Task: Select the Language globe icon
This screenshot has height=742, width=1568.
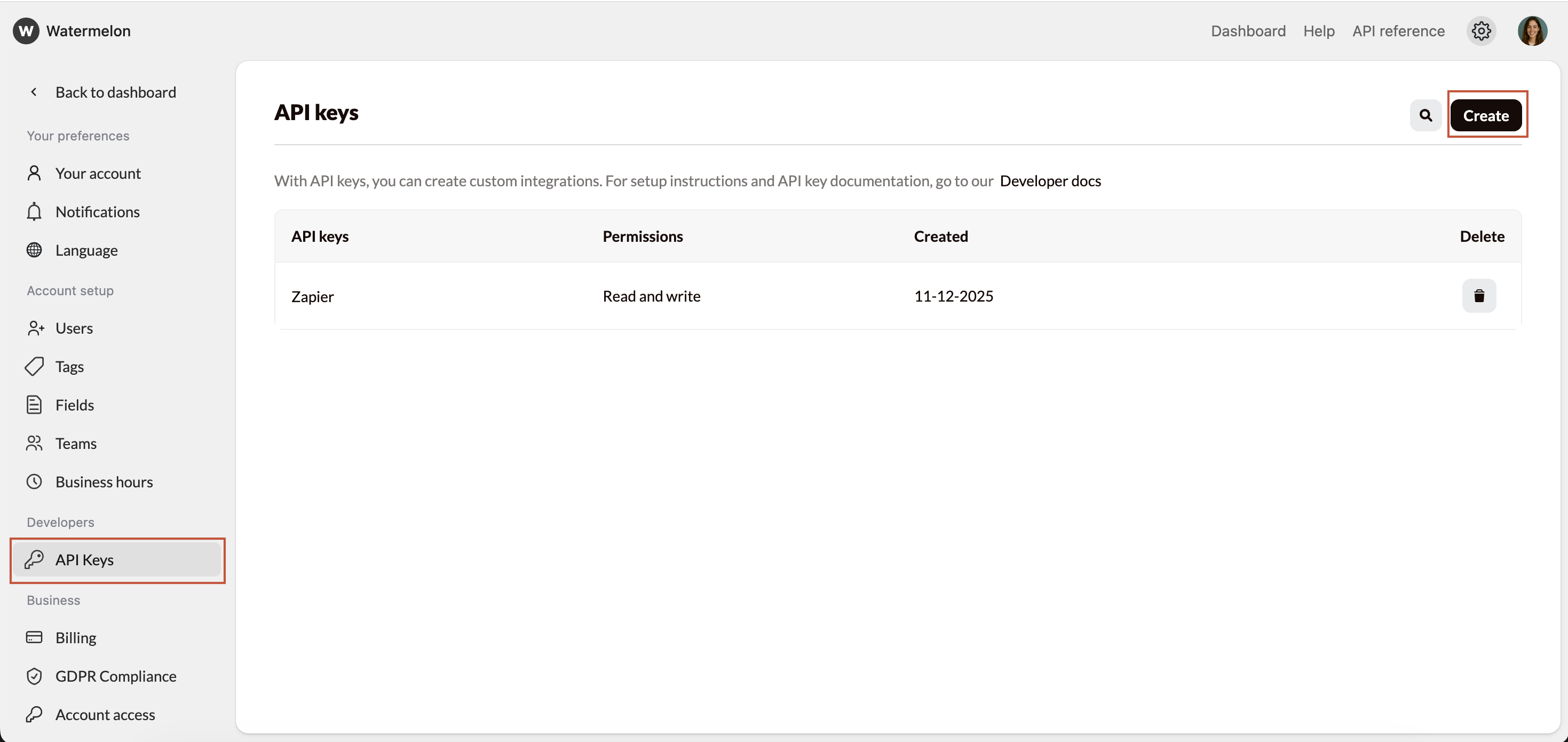Action: 34,250
